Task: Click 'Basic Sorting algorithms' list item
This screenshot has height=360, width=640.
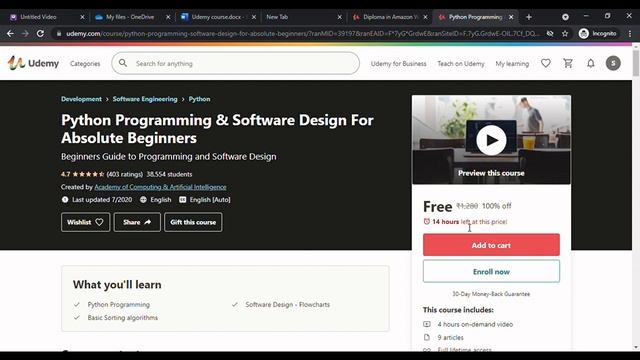Action: pyautogui.click(x=122, y=318)
